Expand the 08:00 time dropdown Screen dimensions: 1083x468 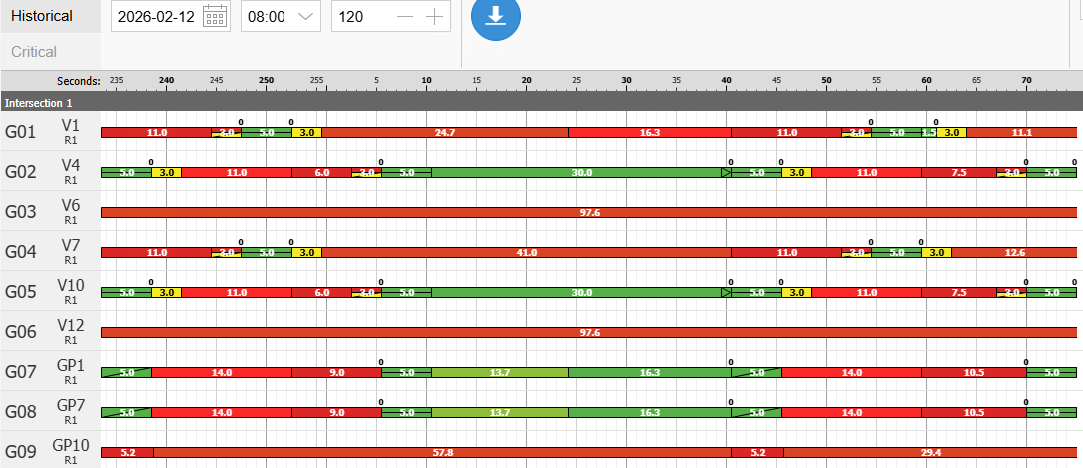pos(306,17)
